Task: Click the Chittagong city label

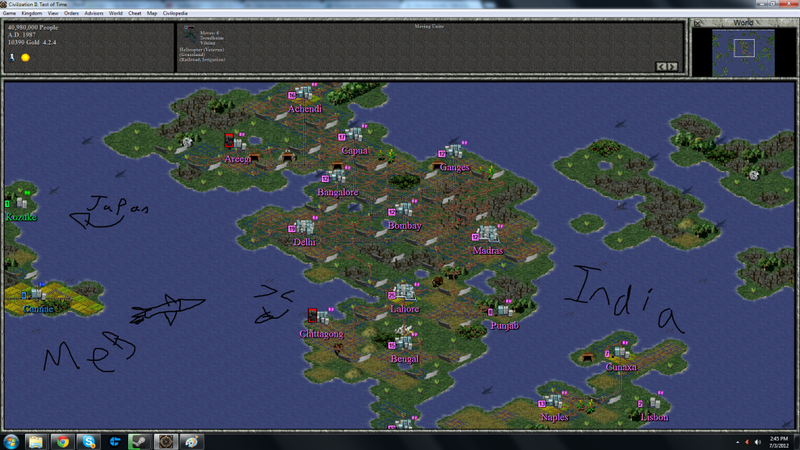Action: 321,334
